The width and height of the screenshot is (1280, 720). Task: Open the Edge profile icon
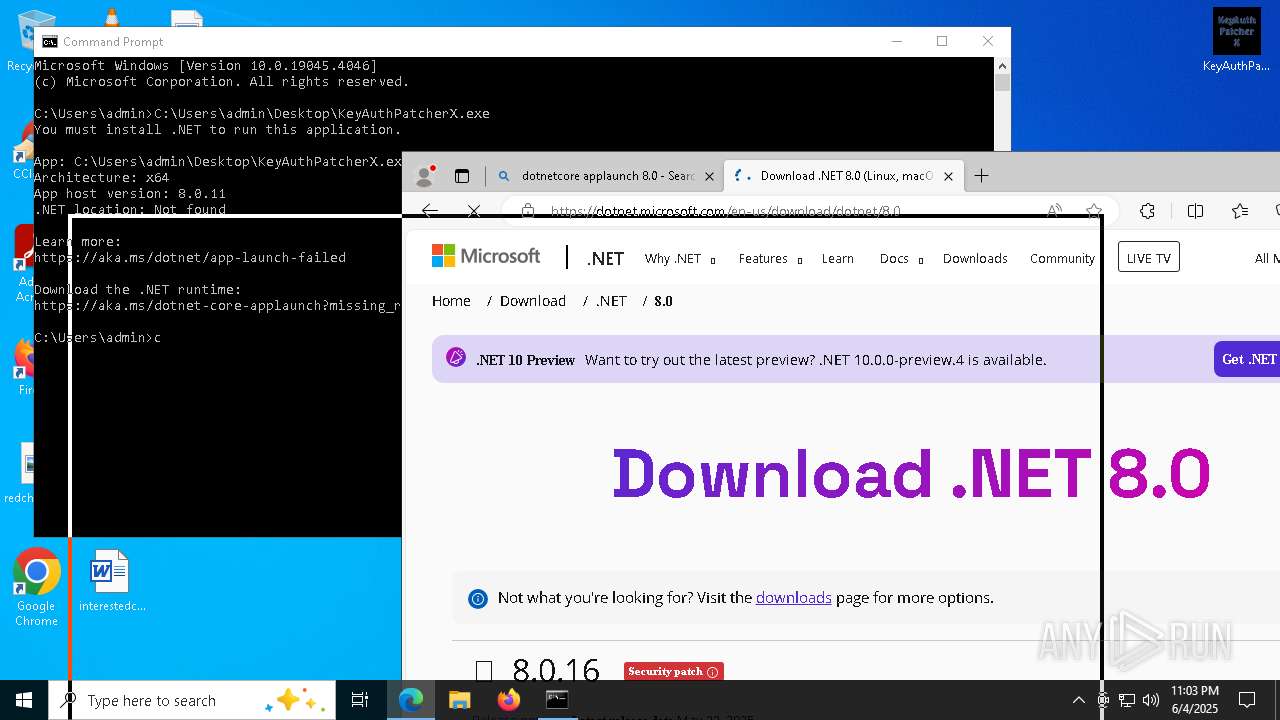click(x=426, y=176)
